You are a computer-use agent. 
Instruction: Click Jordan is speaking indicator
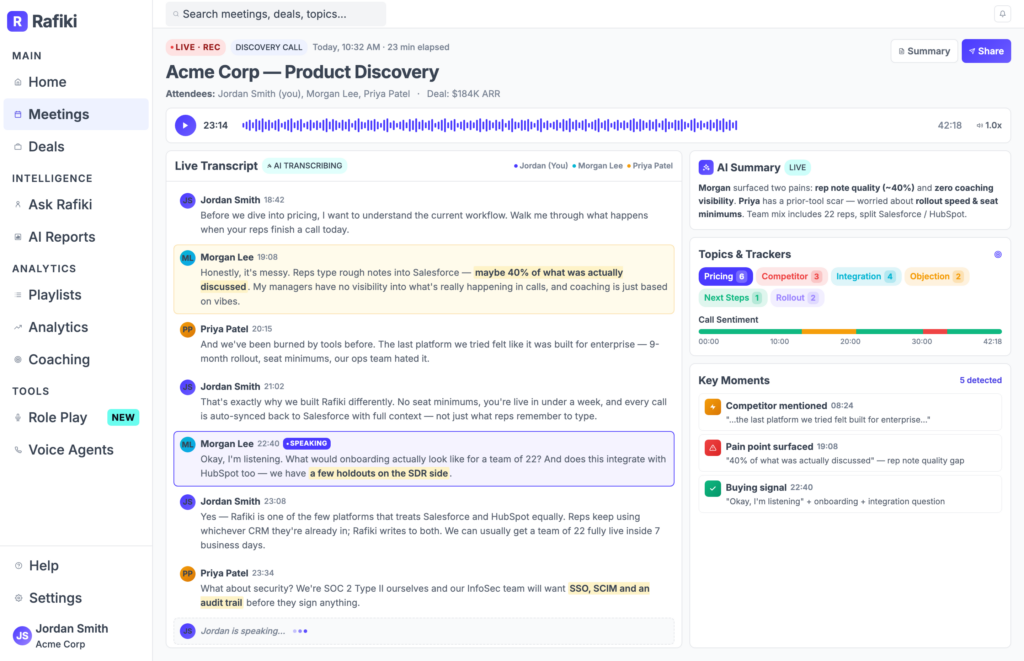click(424, 631)
